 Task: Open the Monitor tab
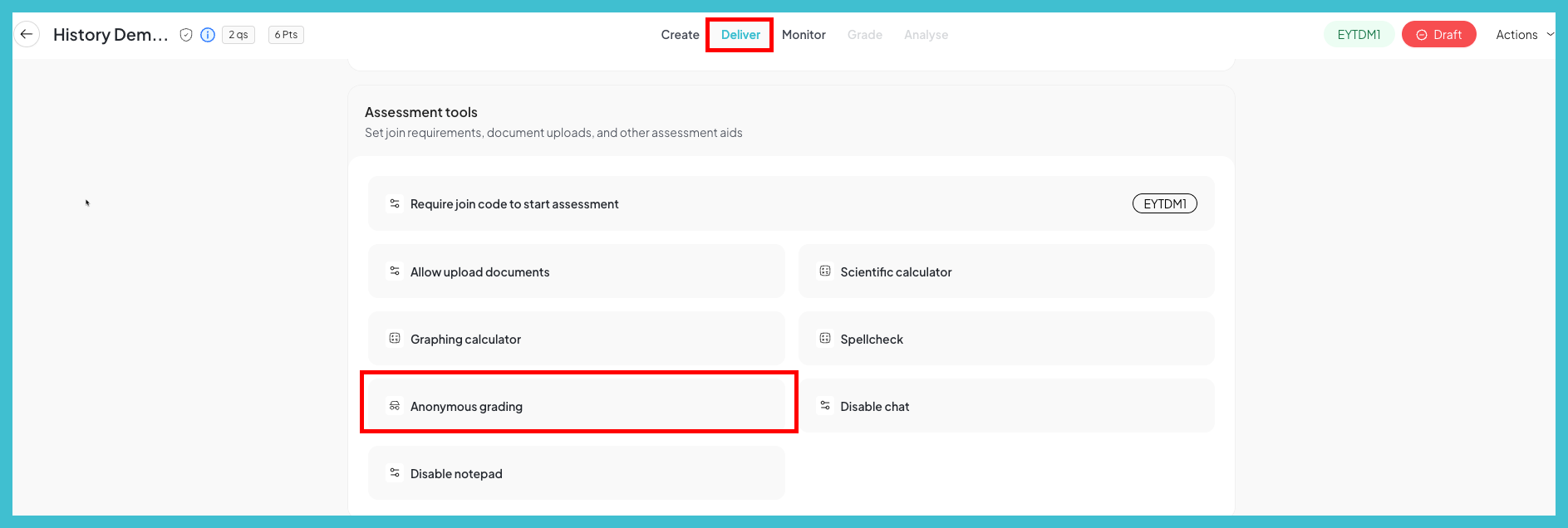(804, 35)
